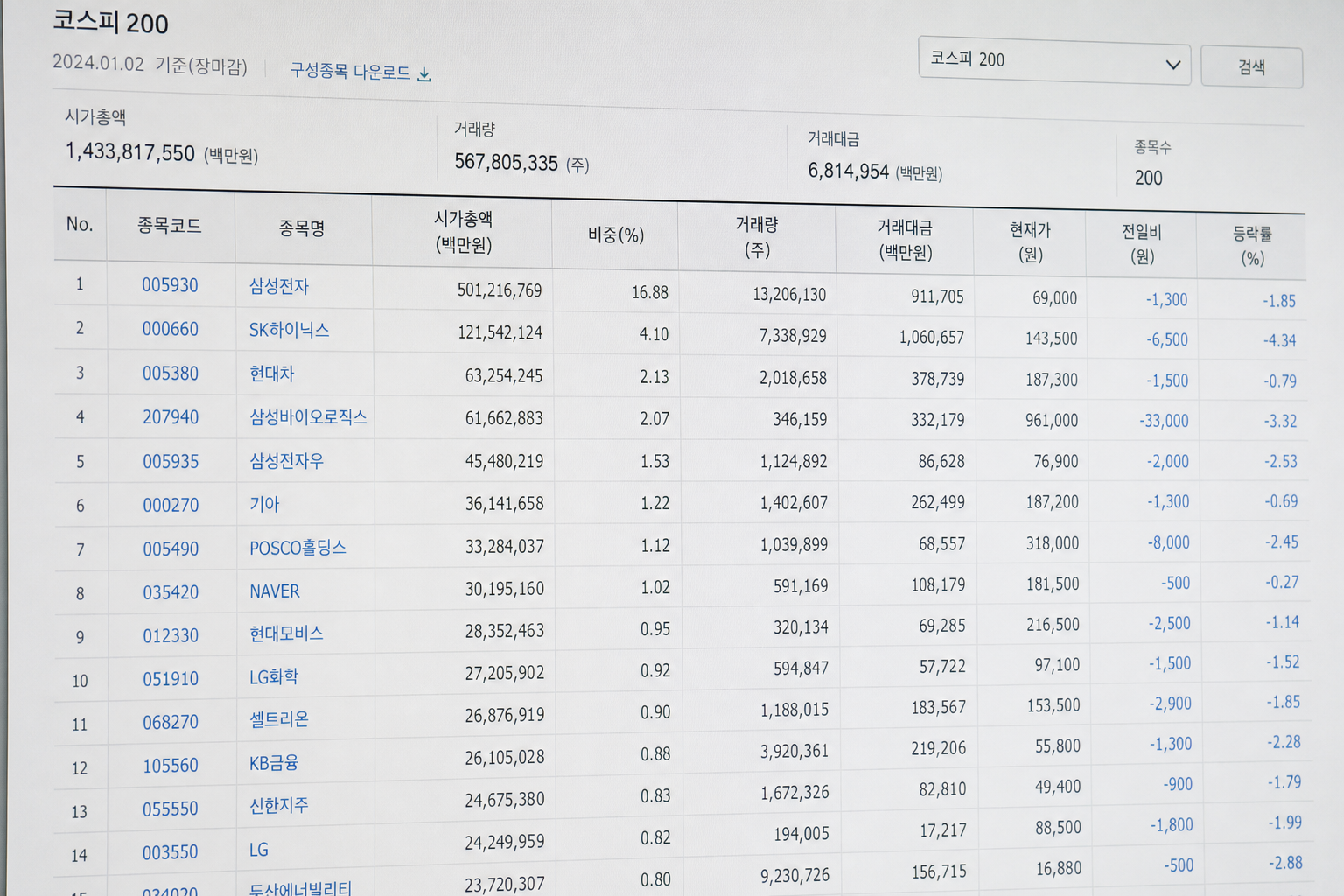
Task: Open the 코스피 200 index dropdown
Action: click(1054, 61)
